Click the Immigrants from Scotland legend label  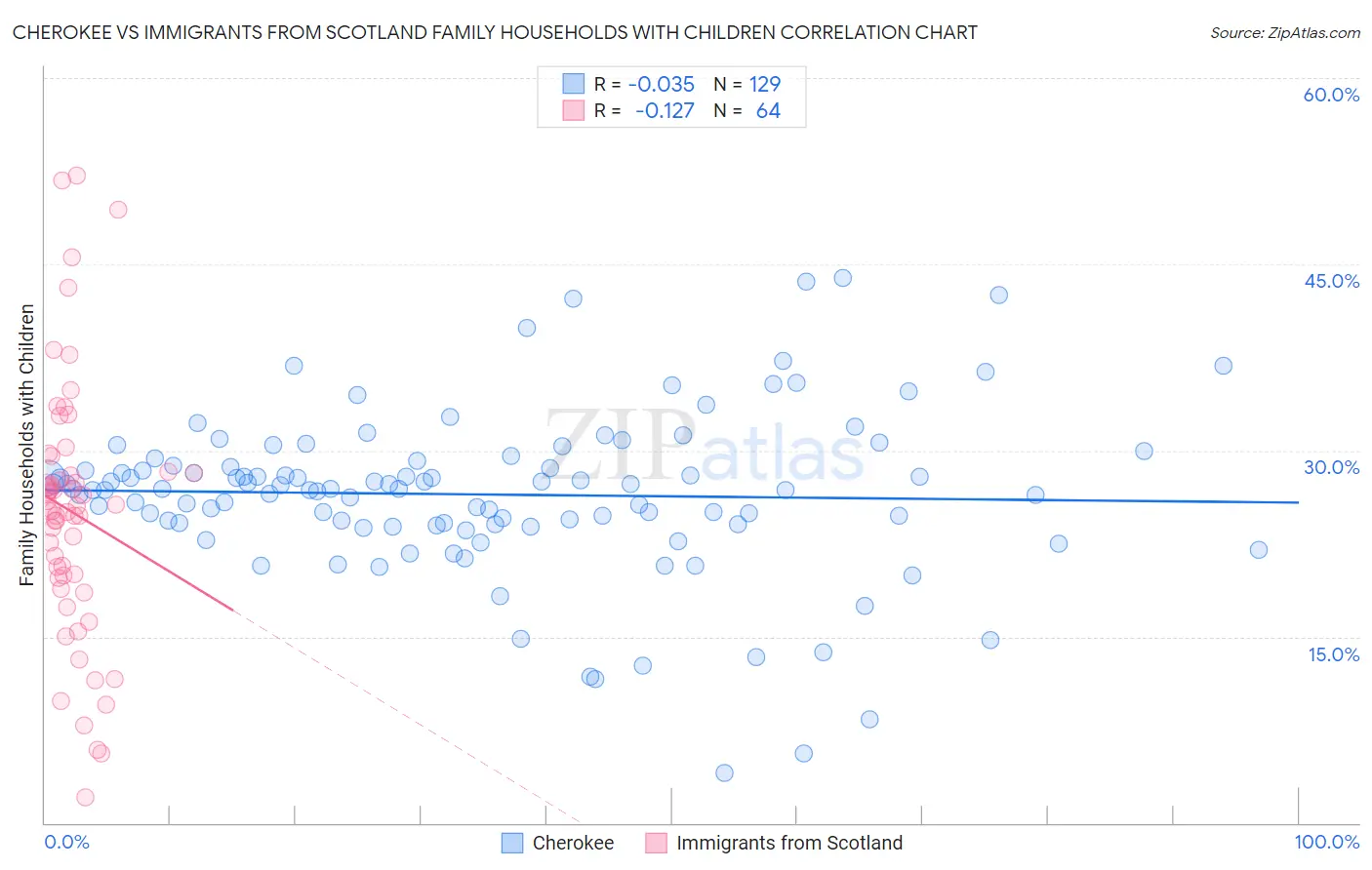click(788, 843)
